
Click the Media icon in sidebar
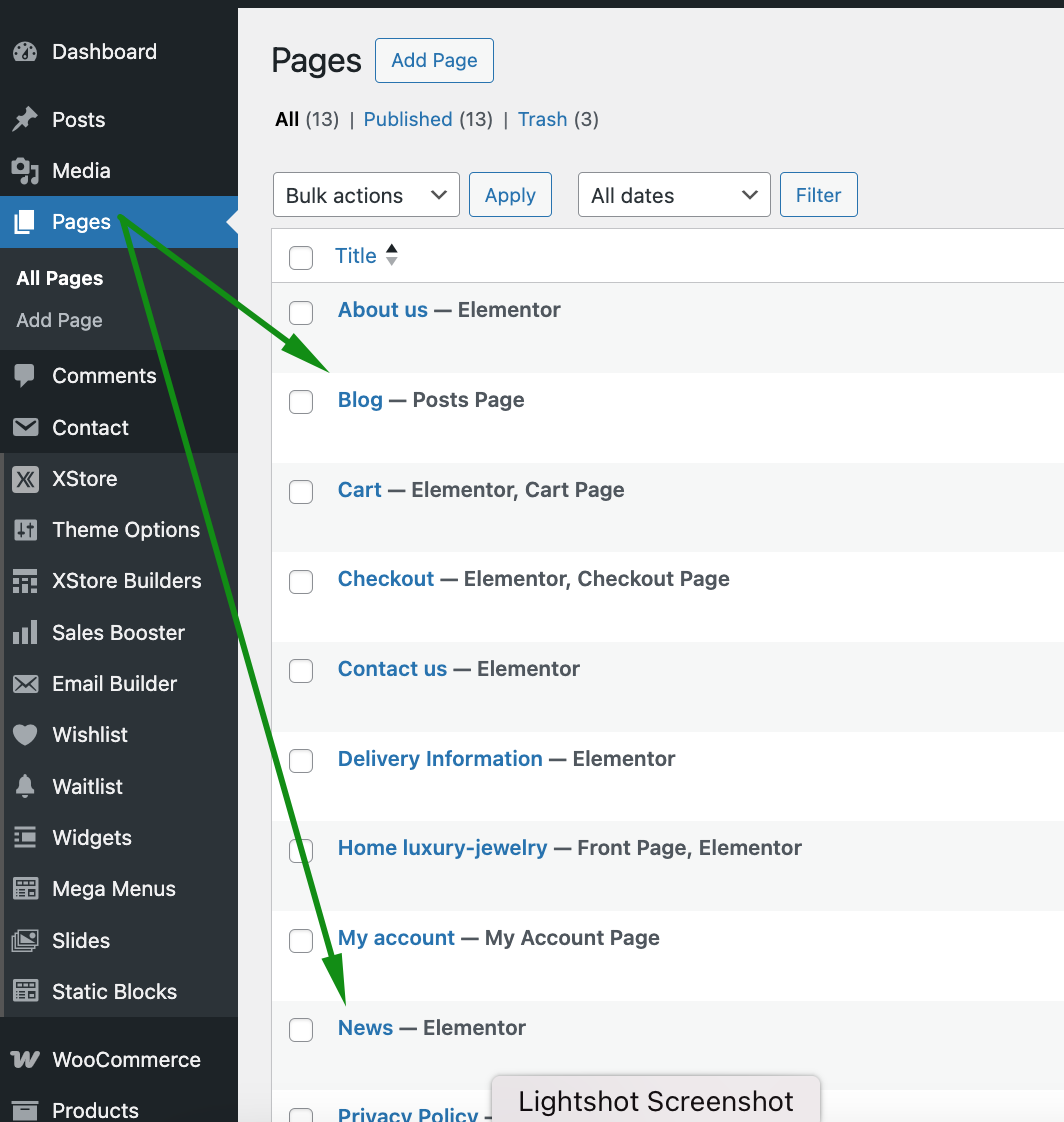25,171
